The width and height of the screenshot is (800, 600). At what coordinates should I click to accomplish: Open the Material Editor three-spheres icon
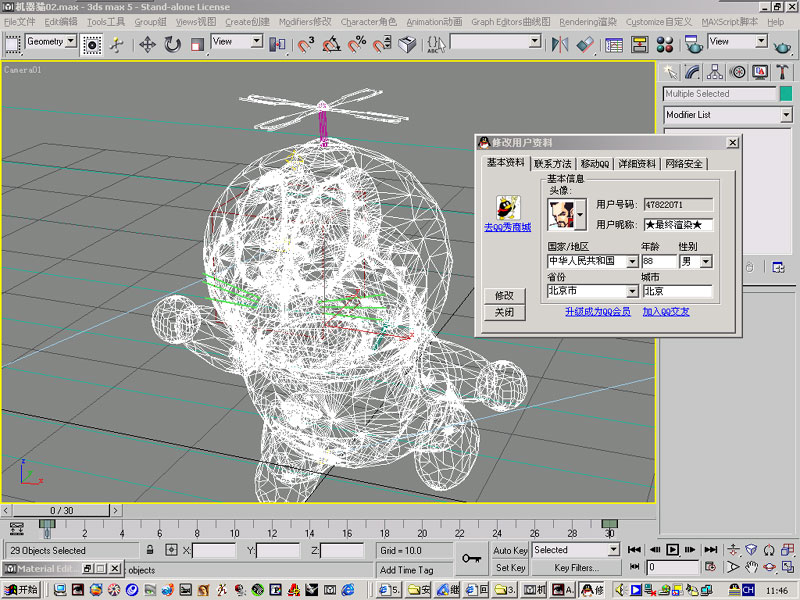click(664, 45)
